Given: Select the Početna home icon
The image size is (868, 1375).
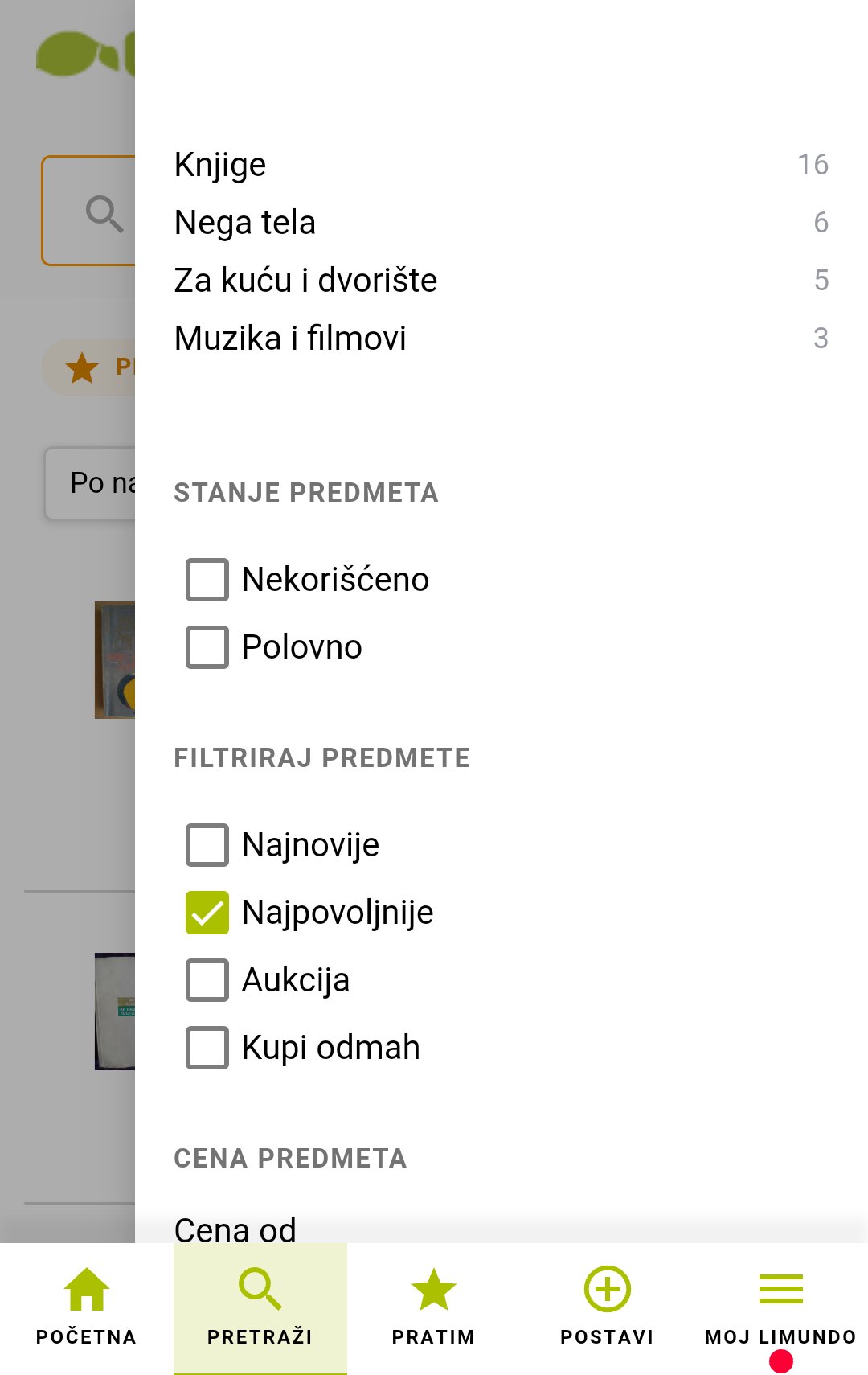Looking at the screenshot, I should click(85, 1288).
